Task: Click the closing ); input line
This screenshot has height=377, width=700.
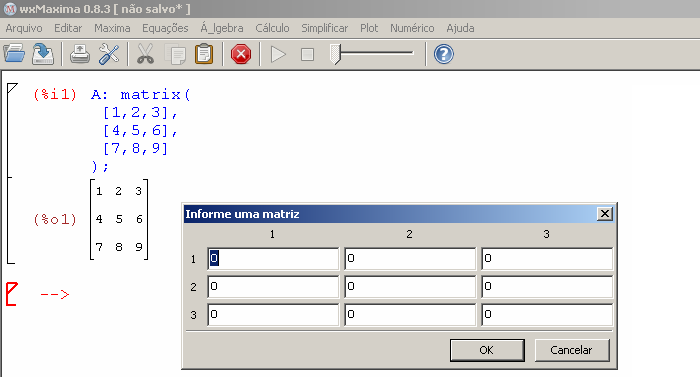Action: [100, 166]
